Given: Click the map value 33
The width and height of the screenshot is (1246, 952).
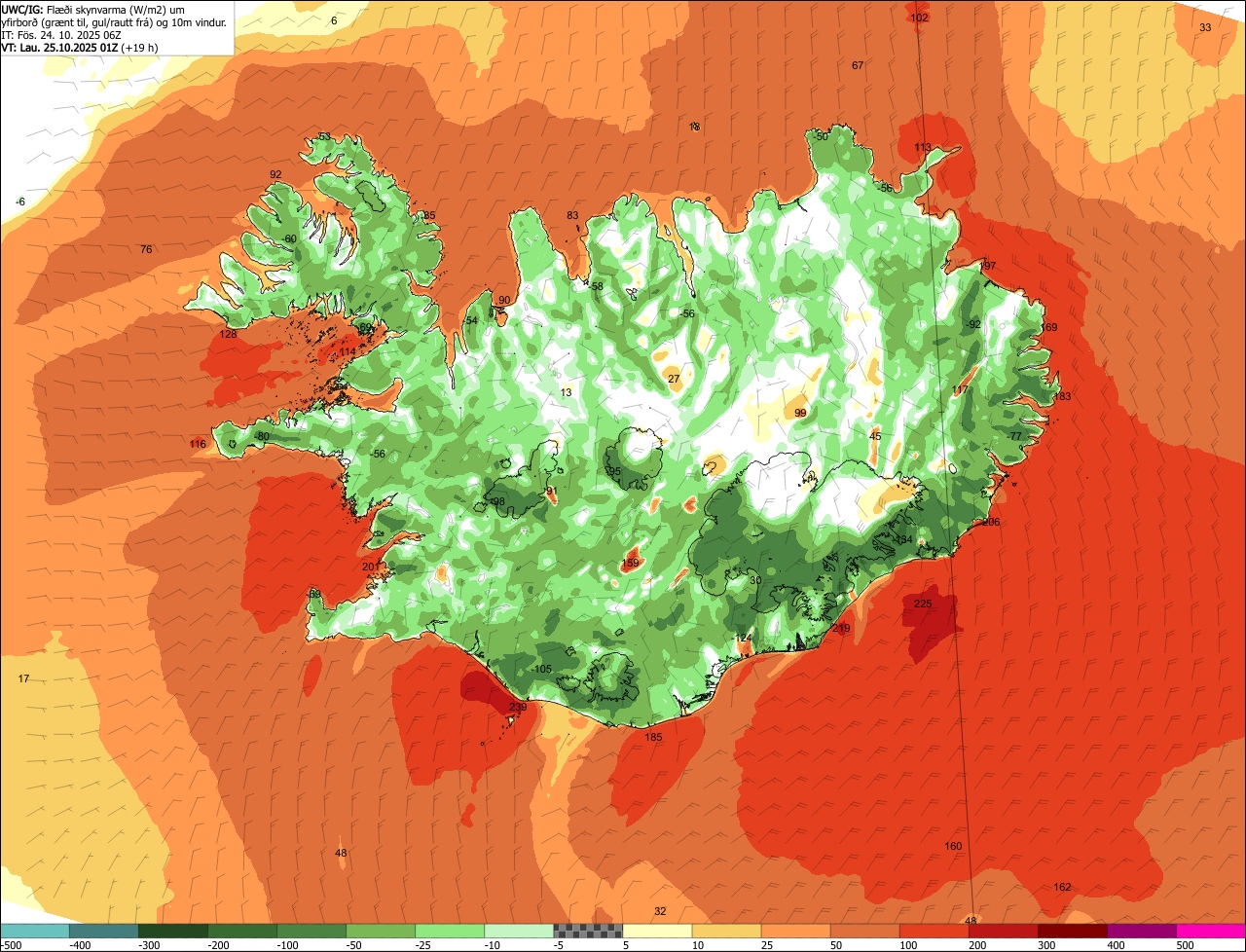Looking at the screenshot, I should tap(1205, 27).
